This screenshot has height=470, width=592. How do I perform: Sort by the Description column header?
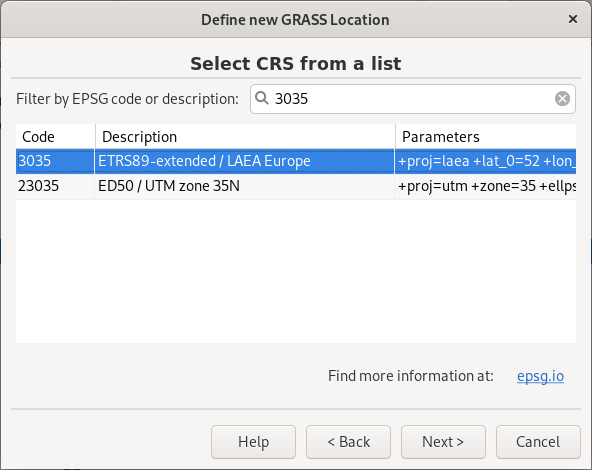(245, 137)
